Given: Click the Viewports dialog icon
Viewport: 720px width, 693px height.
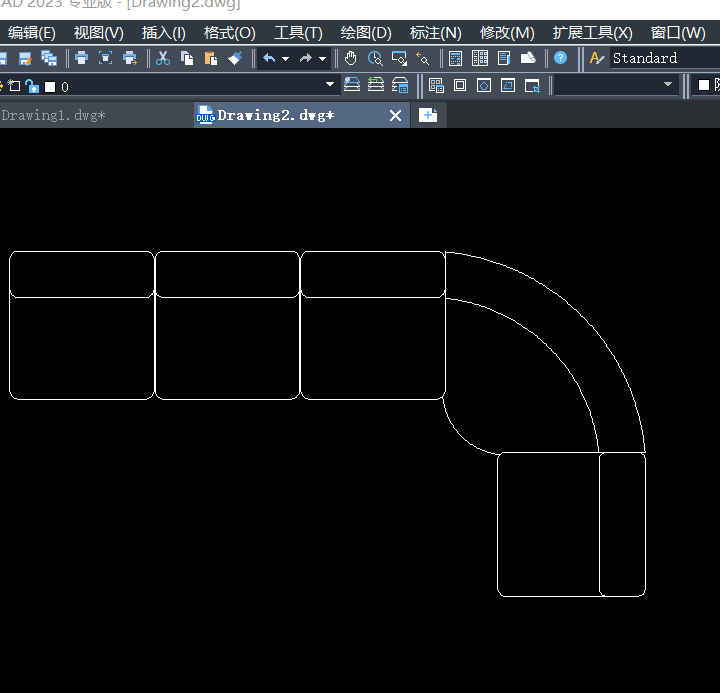Looking at the screenshot, I should [x=436, y=85].
